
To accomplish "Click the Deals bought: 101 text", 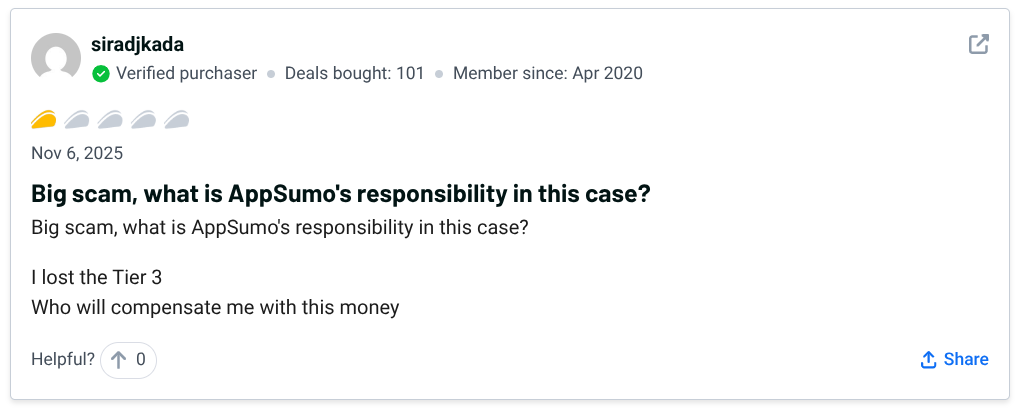I will [354, 73].
